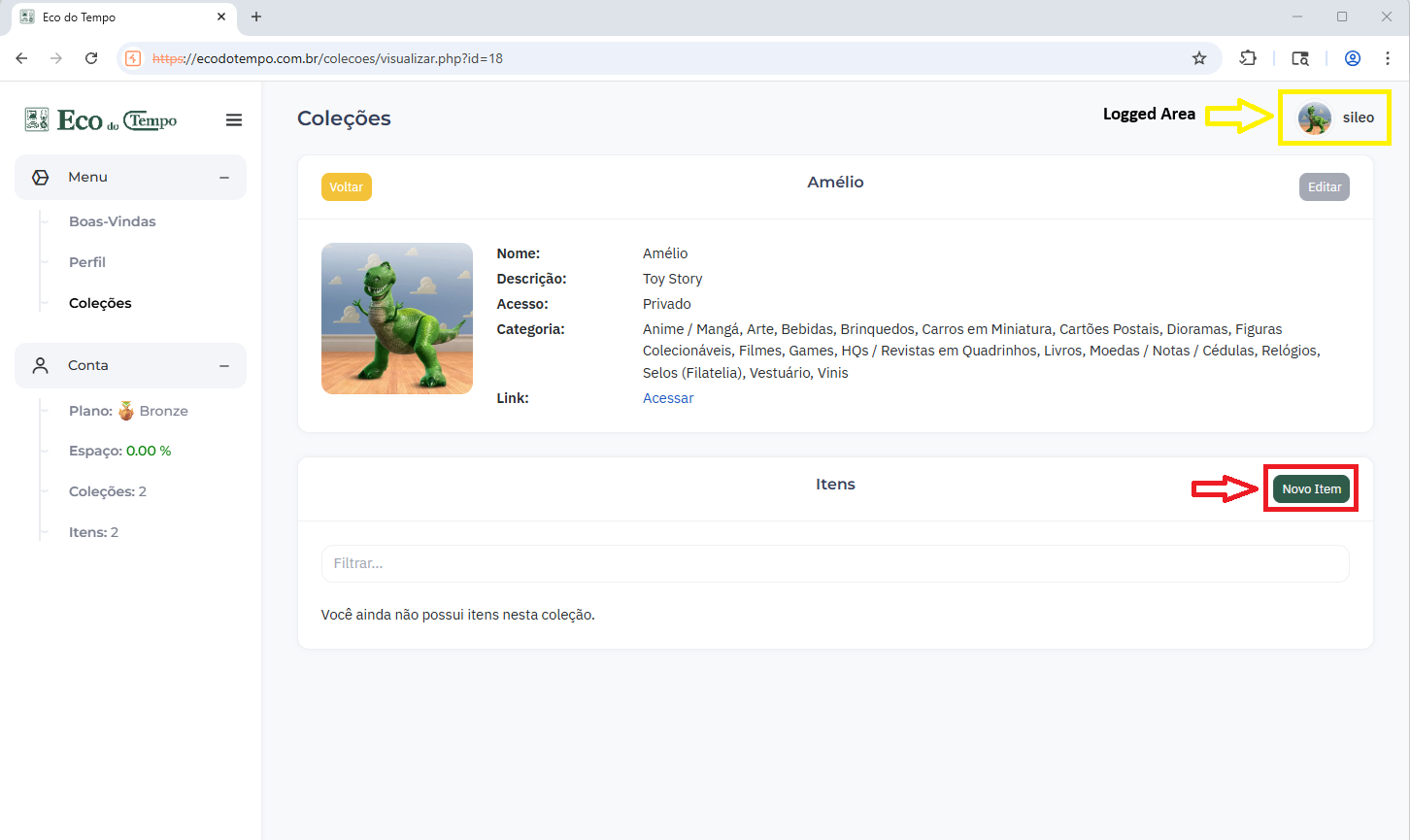Click the person icon beside Conta
Image resolution: width=1410 pixels, height=840 pixels.
[41, 366]
